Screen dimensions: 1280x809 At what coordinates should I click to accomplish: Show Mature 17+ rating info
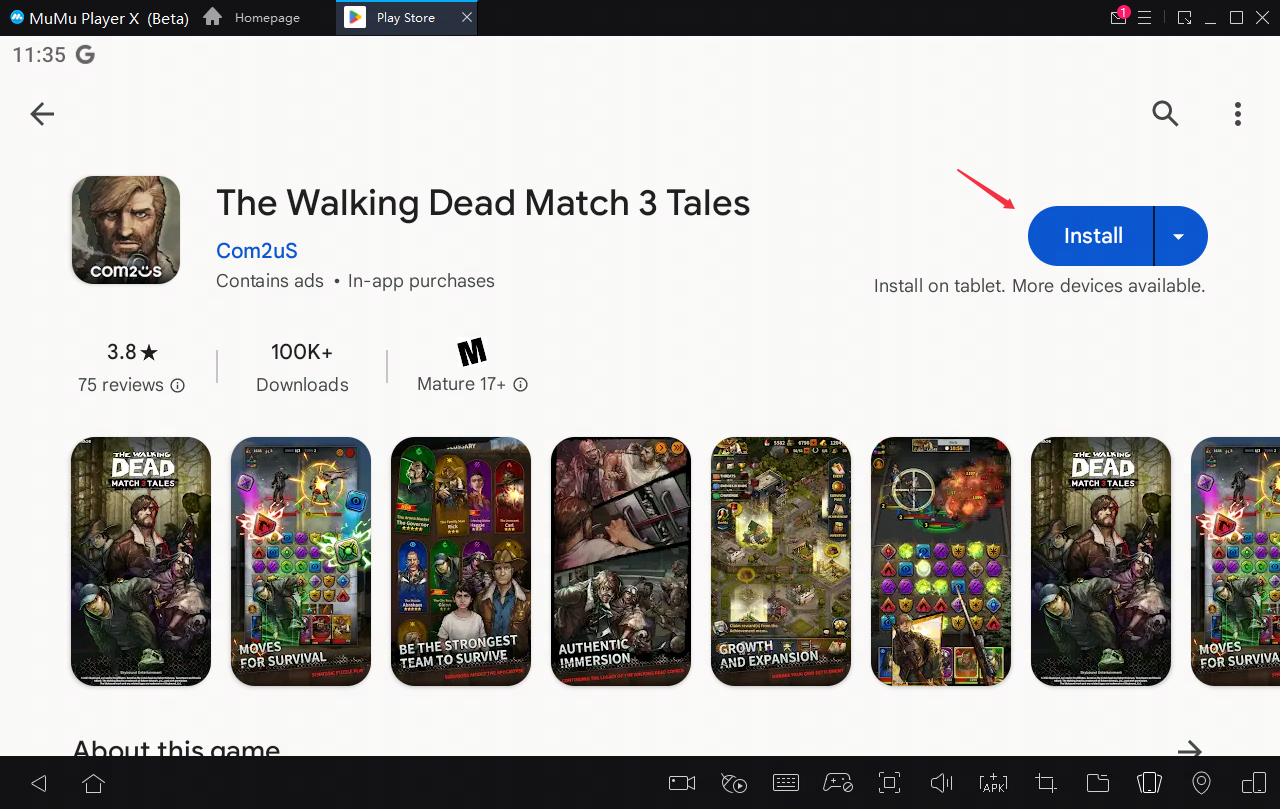pyautogui.click(x=520, y=385)
